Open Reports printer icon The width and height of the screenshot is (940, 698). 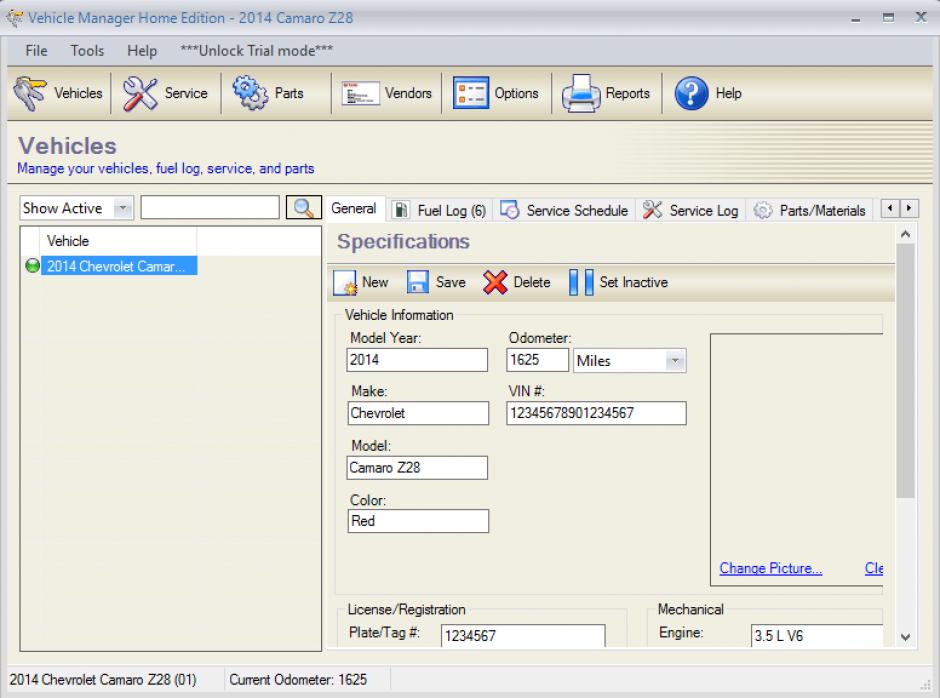[581, 94]
